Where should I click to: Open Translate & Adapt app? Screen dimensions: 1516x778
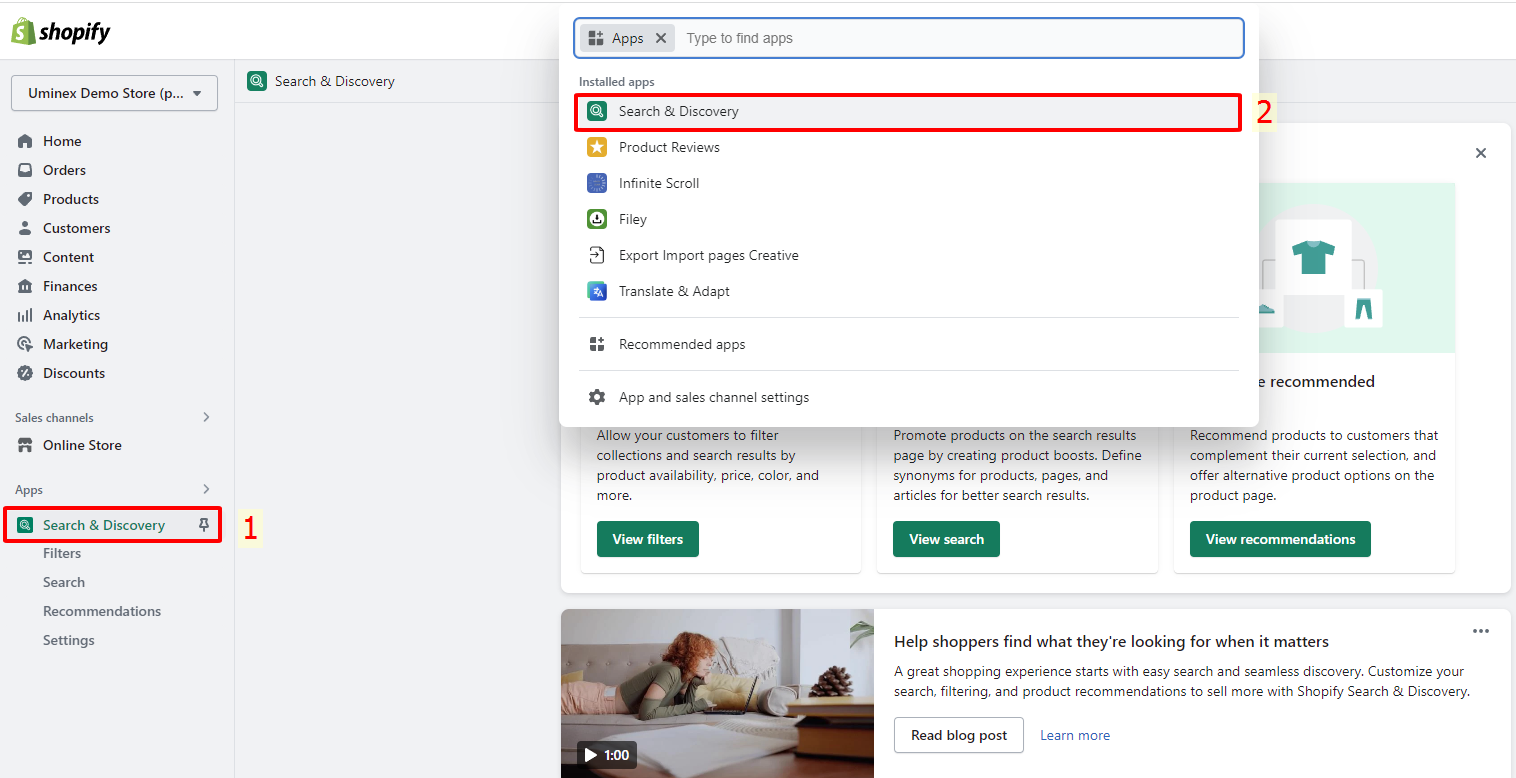[674, 291]
